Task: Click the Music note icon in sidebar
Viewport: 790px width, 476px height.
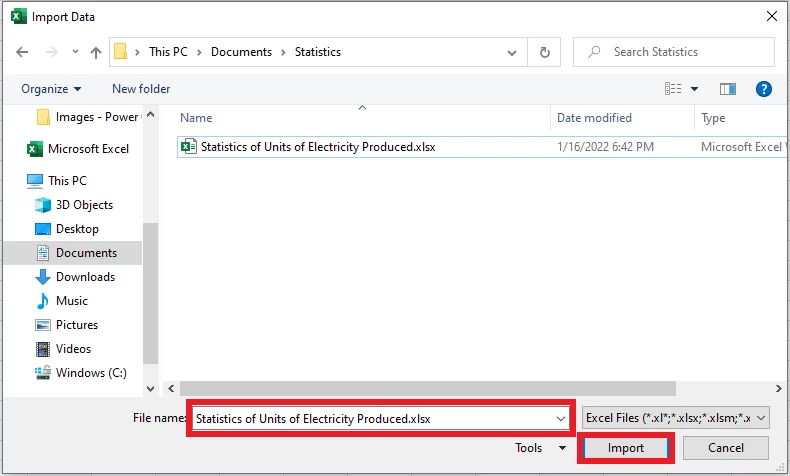Action: [x=43, y=301]
